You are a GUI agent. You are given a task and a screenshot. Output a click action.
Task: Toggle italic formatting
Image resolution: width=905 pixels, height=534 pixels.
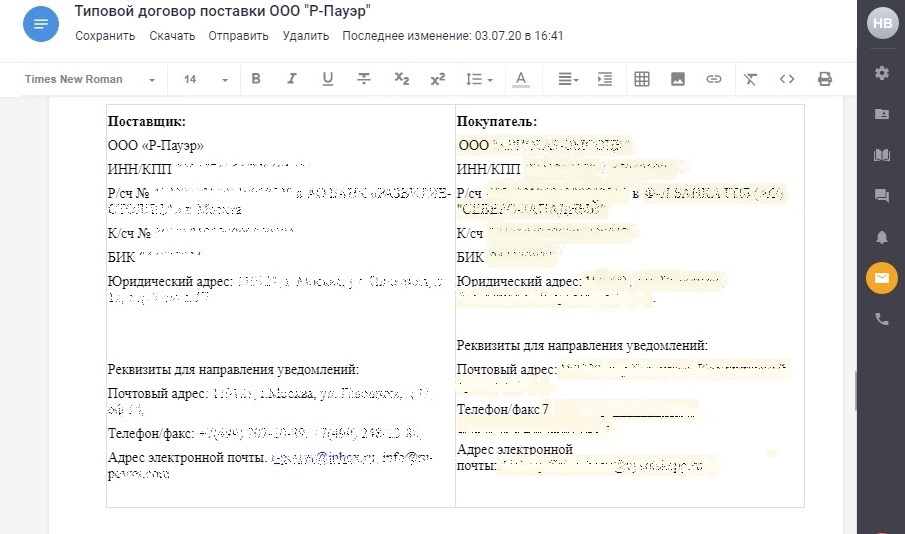[x=292, y=79]
